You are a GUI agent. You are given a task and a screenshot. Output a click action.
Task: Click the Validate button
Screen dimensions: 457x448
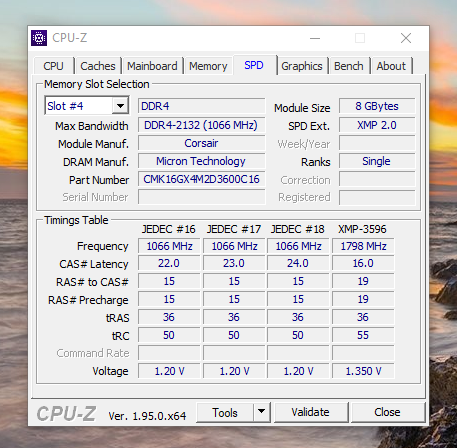[311, 412]
